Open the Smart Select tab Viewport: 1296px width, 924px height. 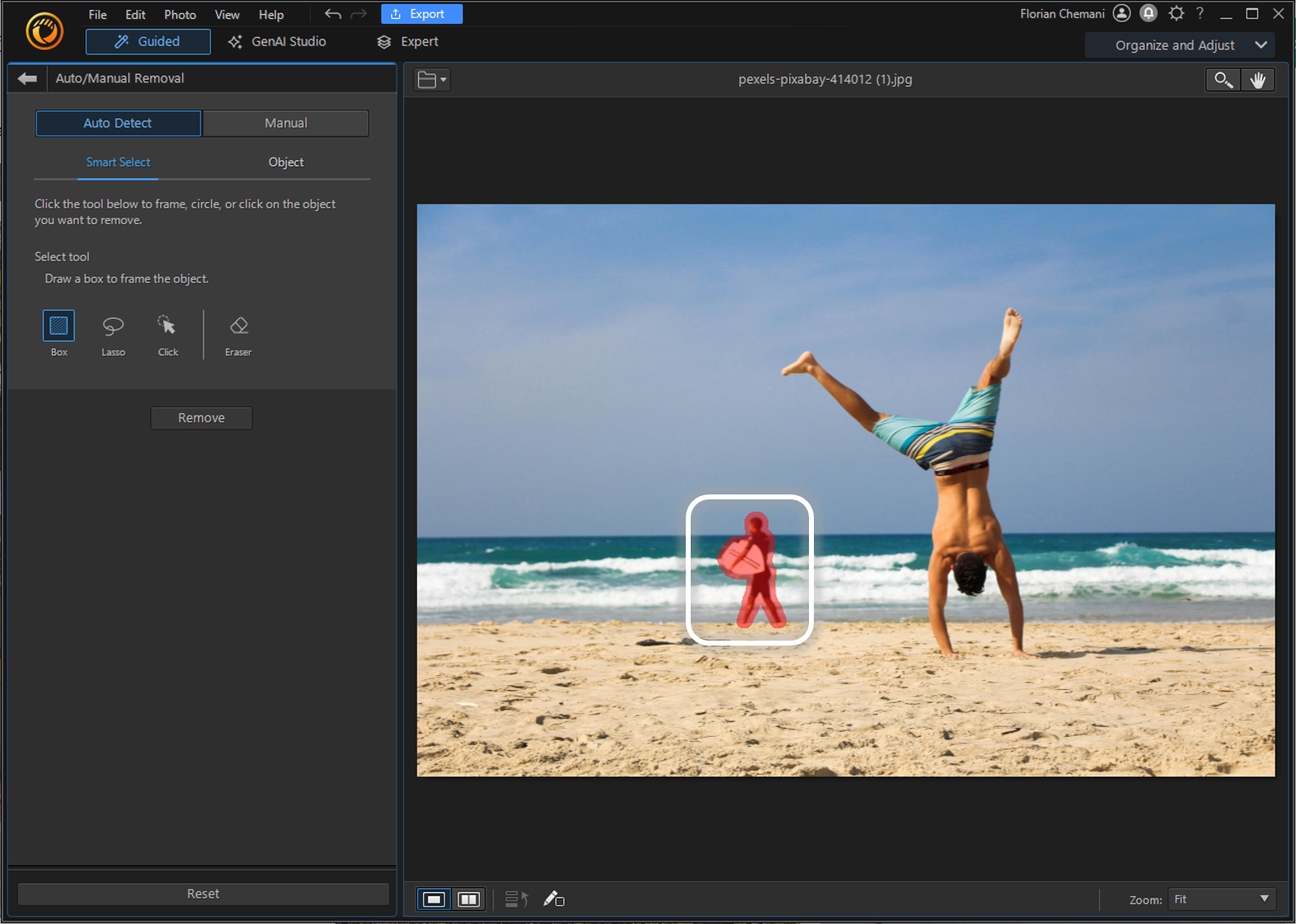118,163
